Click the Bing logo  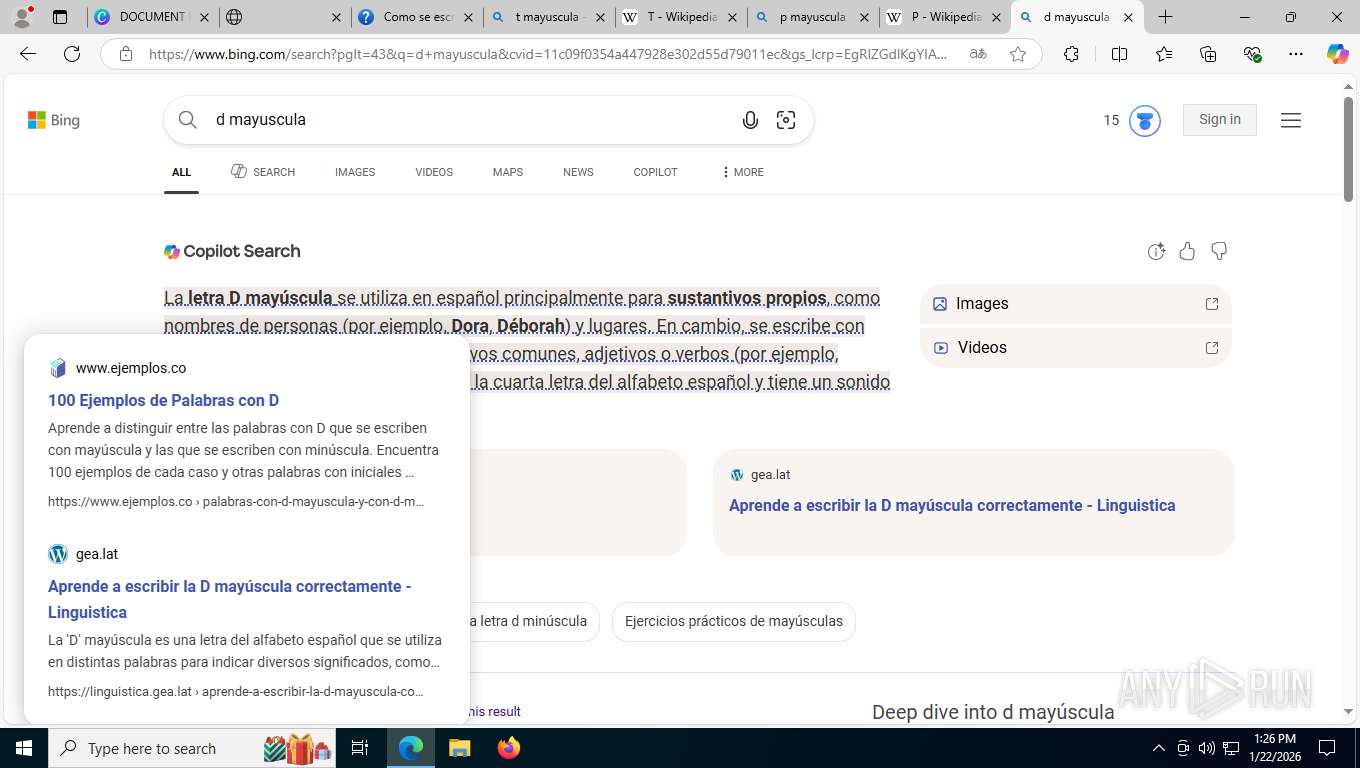coord(54,120)
